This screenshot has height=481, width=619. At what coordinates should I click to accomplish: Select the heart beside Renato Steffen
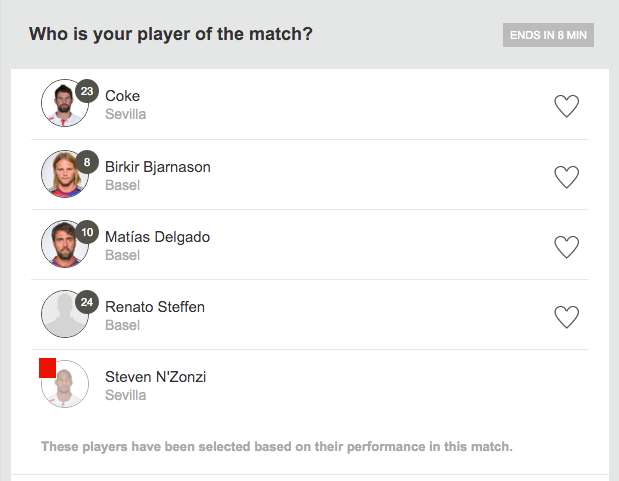pyautogui.click(x=566, y=317)
